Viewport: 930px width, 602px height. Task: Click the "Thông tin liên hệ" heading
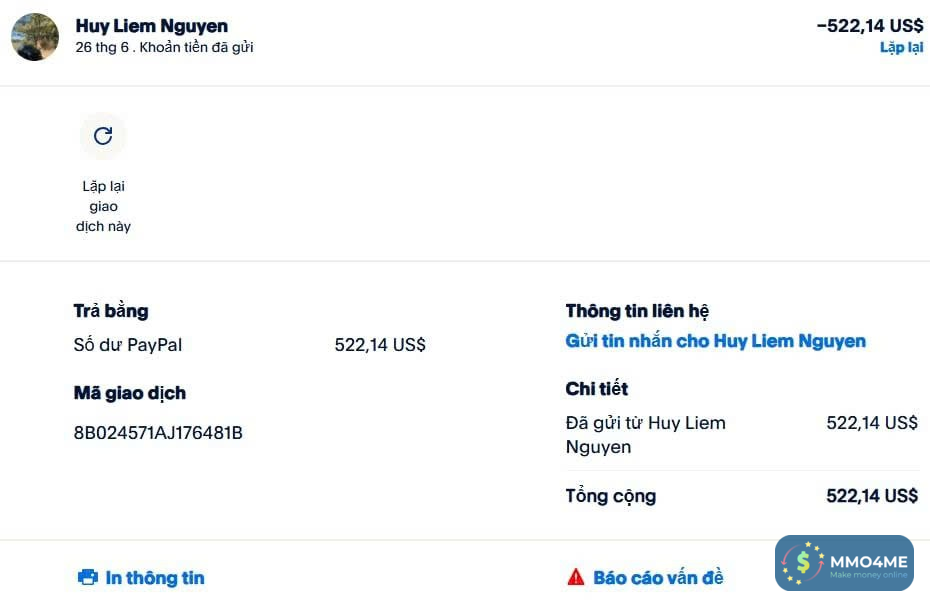click(637, 311)
